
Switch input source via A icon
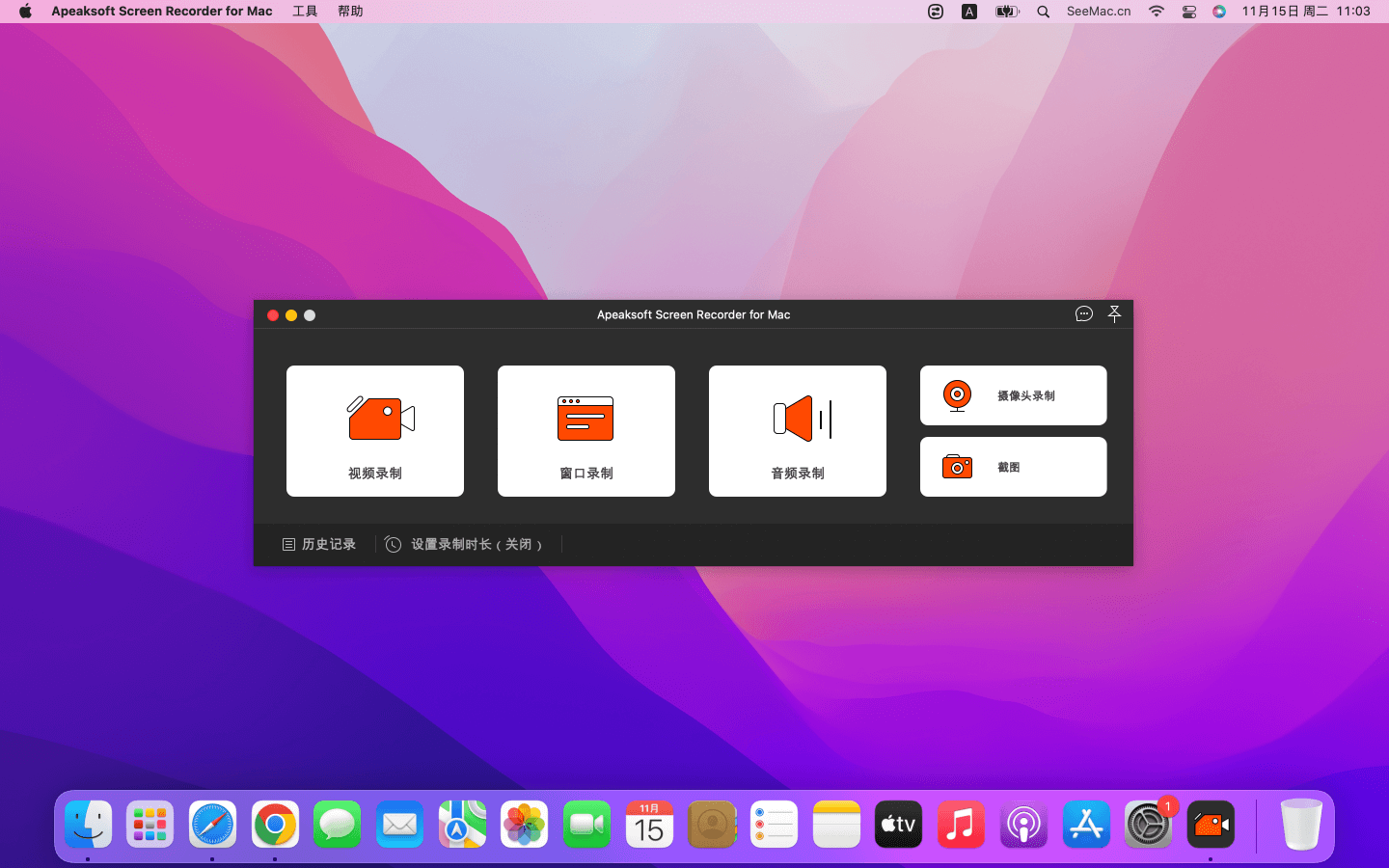969,12
